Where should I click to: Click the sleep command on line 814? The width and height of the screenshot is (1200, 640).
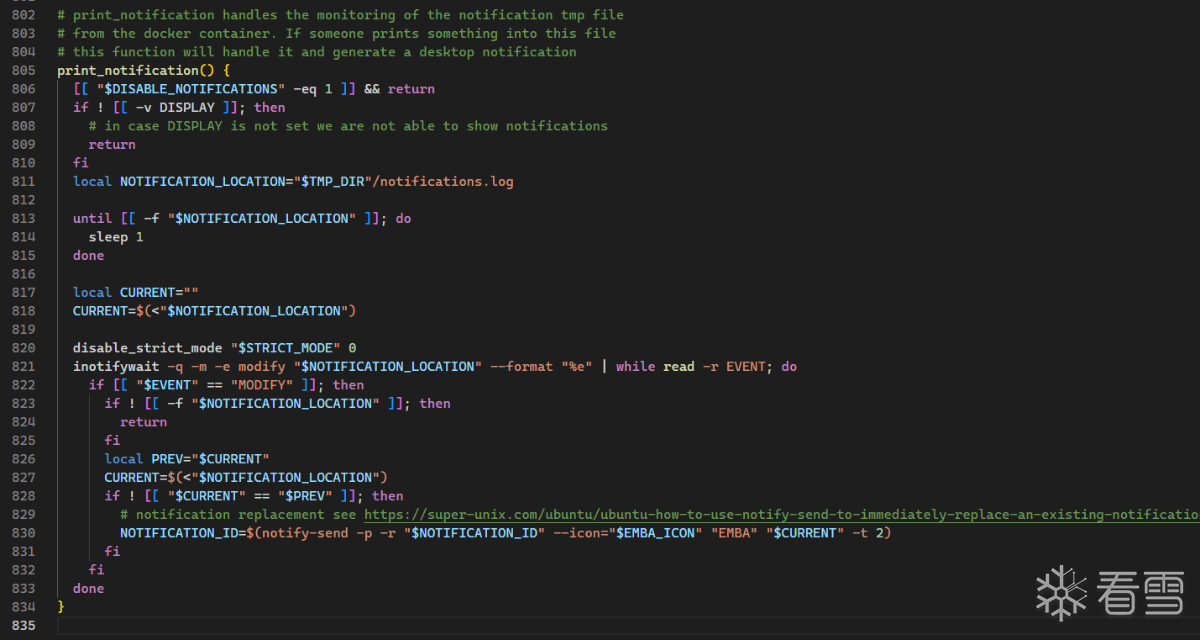[108, 237]
